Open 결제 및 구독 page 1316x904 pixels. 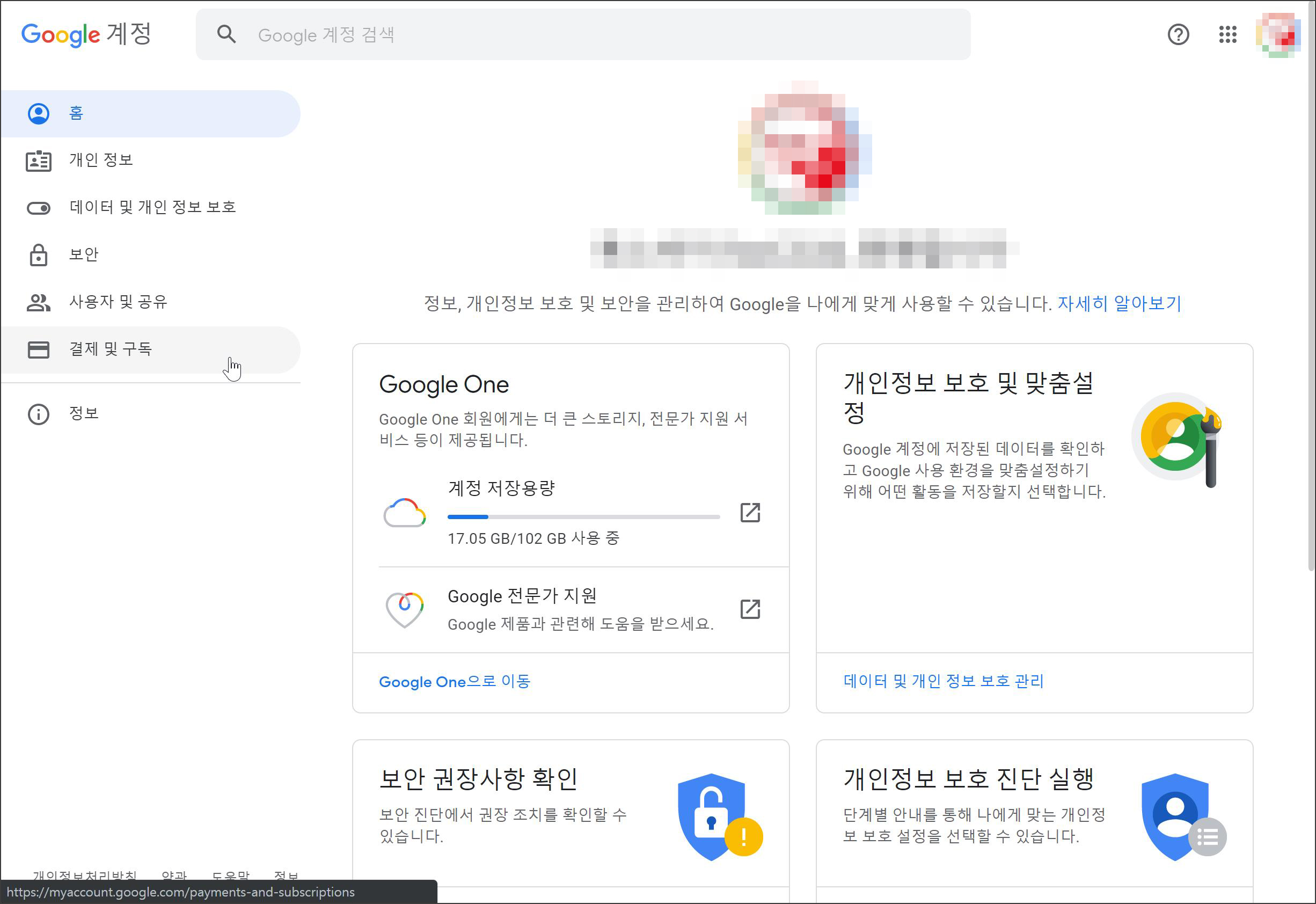(x=111, y=349)
